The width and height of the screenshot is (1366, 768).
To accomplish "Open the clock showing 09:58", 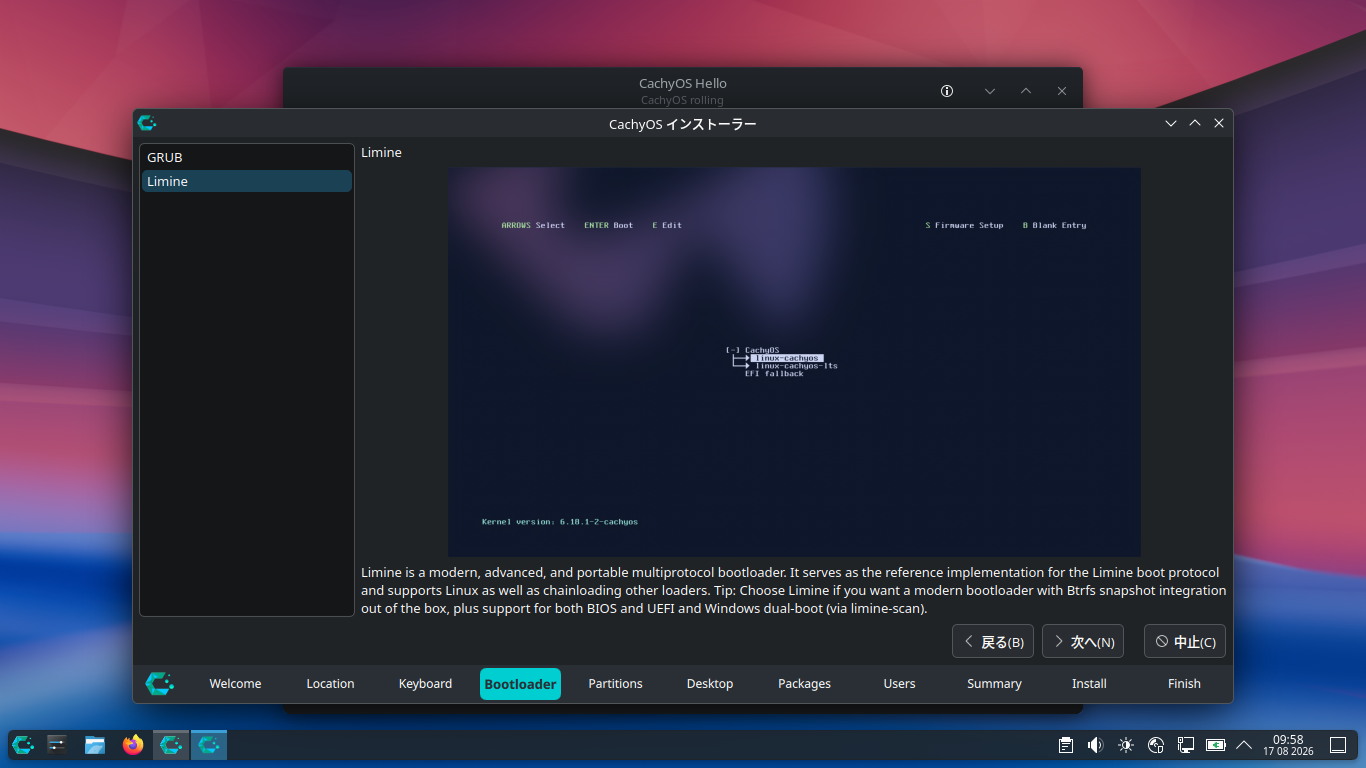I will 1288,745.
